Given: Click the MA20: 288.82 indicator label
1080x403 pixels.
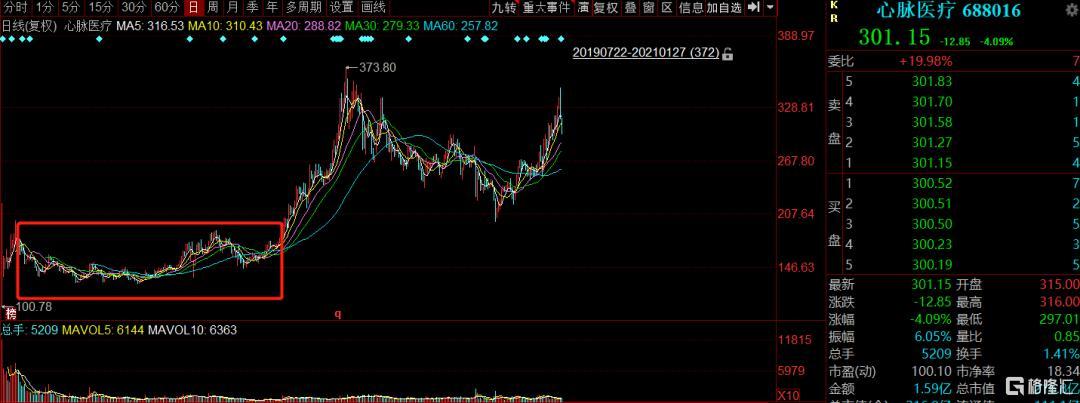Looking at the screenshot, I should pyautogui.click(x=304, y=25).
